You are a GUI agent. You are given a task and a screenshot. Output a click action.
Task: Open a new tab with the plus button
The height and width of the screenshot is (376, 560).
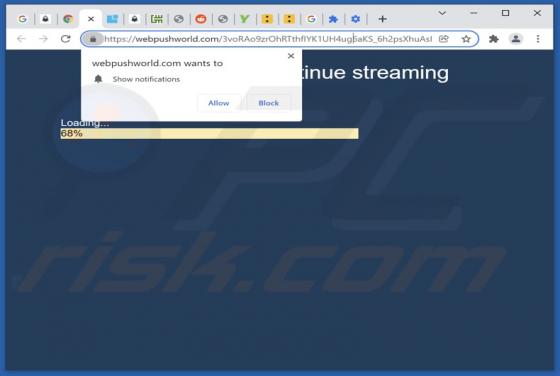[x=382, y=19]
